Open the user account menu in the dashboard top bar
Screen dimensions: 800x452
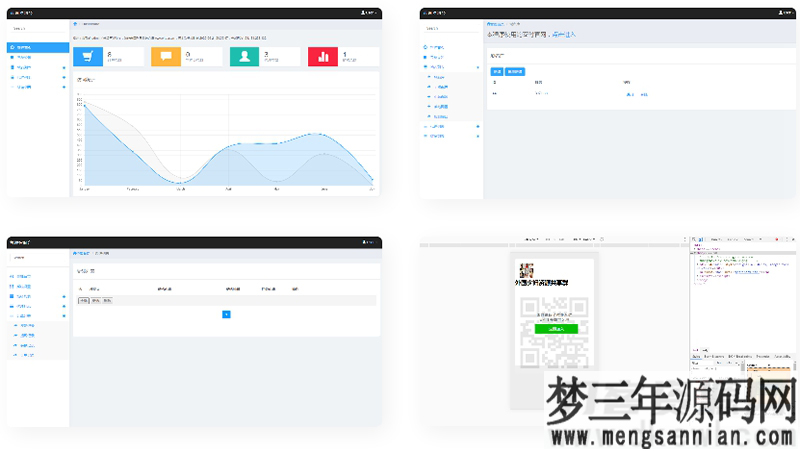[x=369, y=13]
